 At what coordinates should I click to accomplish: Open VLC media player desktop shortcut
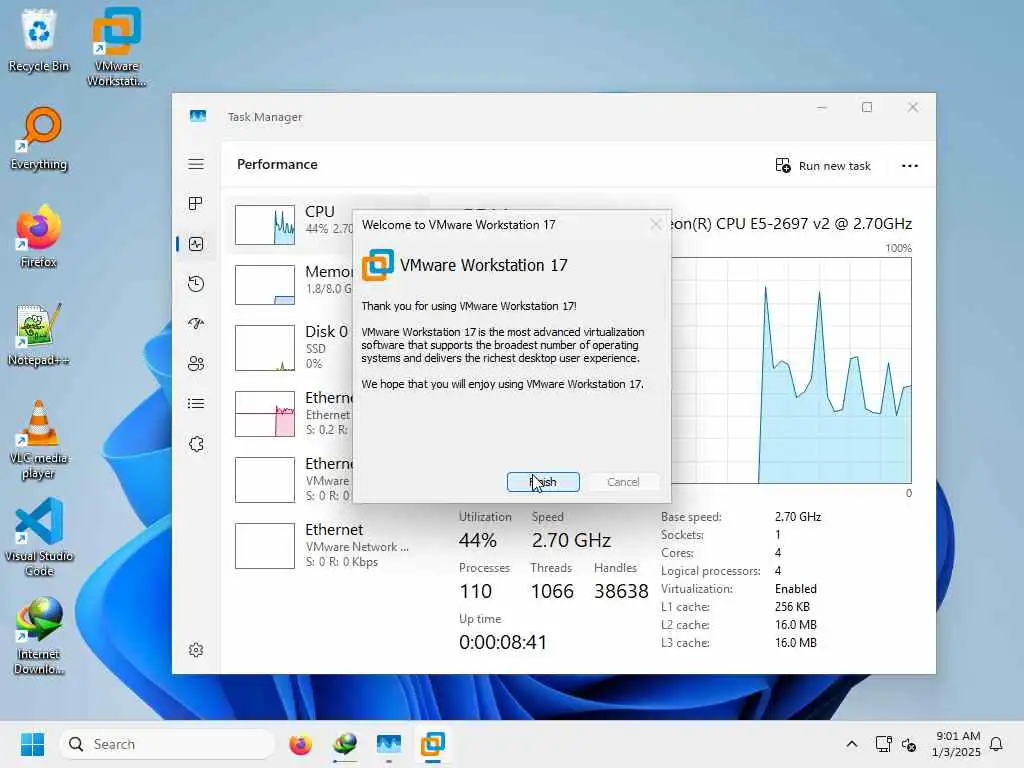point(39,440)
